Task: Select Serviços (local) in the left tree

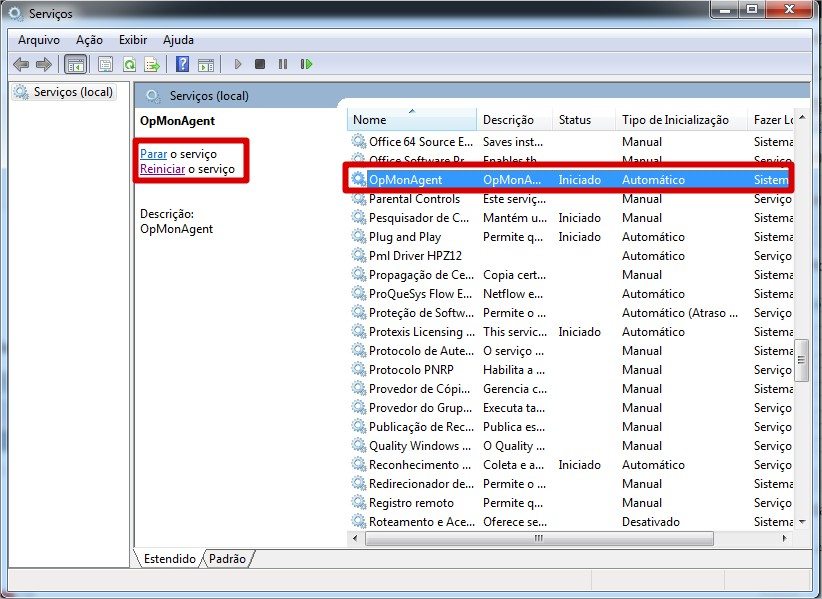Action: 73,92
